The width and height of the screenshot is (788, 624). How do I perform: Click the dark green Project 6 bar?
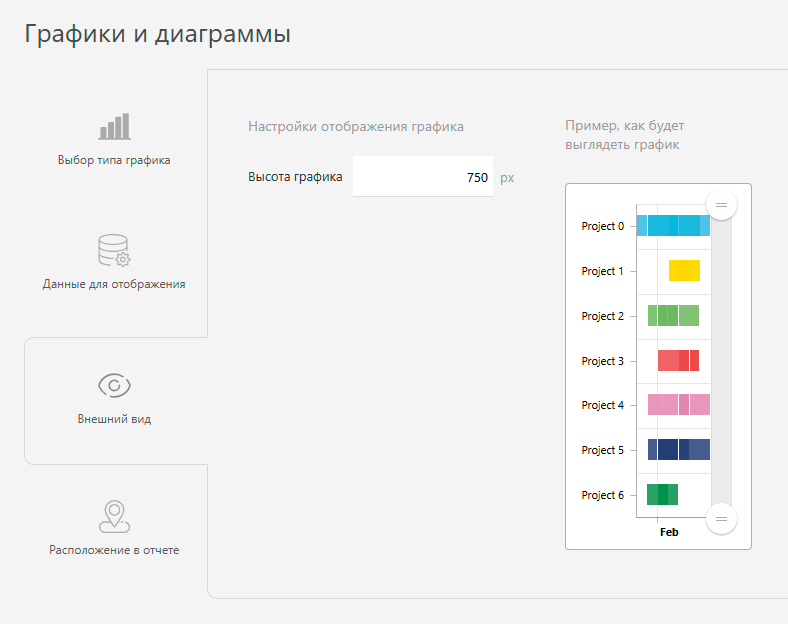tap(662, 494)
